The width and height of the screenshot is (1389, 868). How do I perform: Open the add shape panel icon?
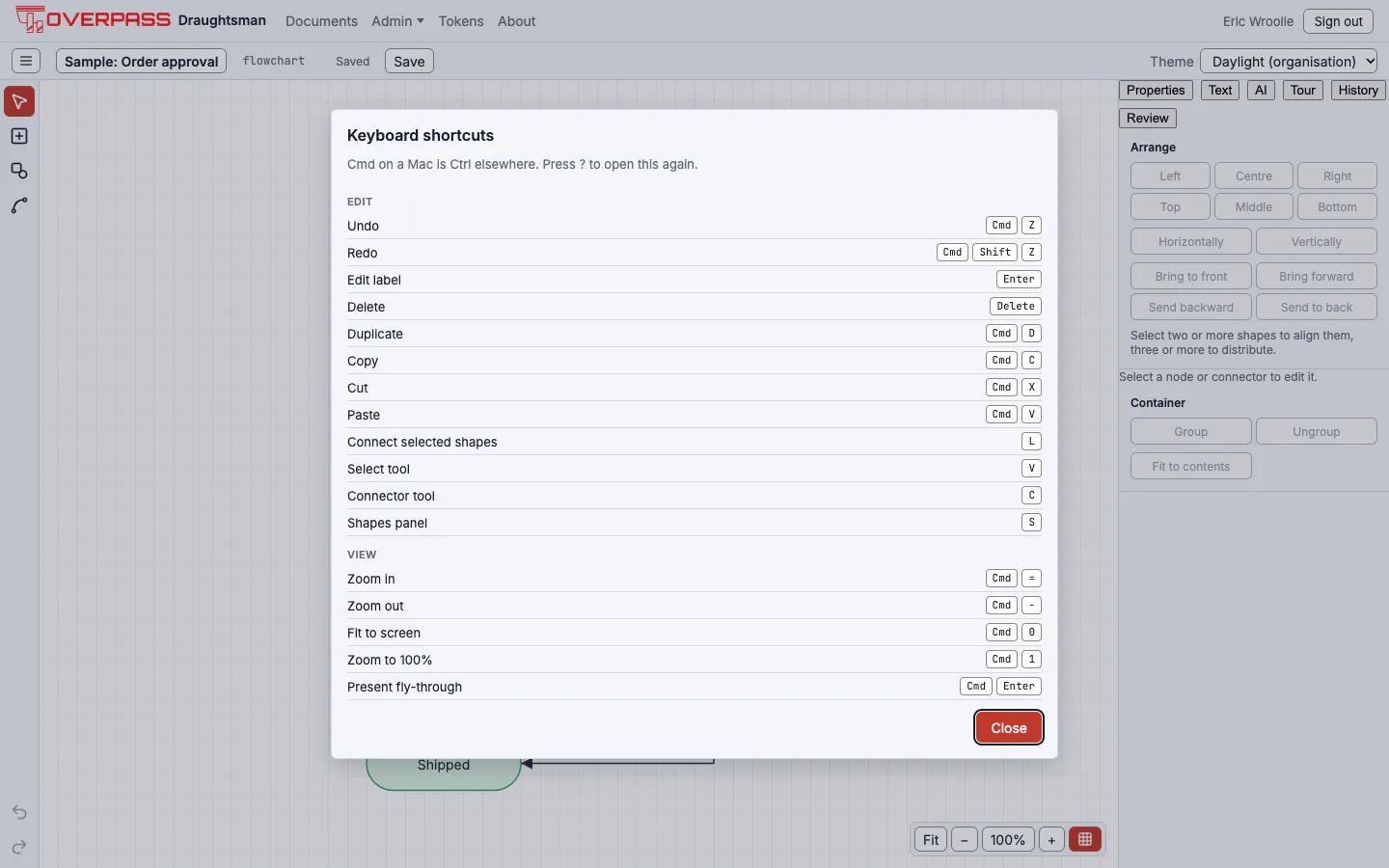click(x=19, y=136)
